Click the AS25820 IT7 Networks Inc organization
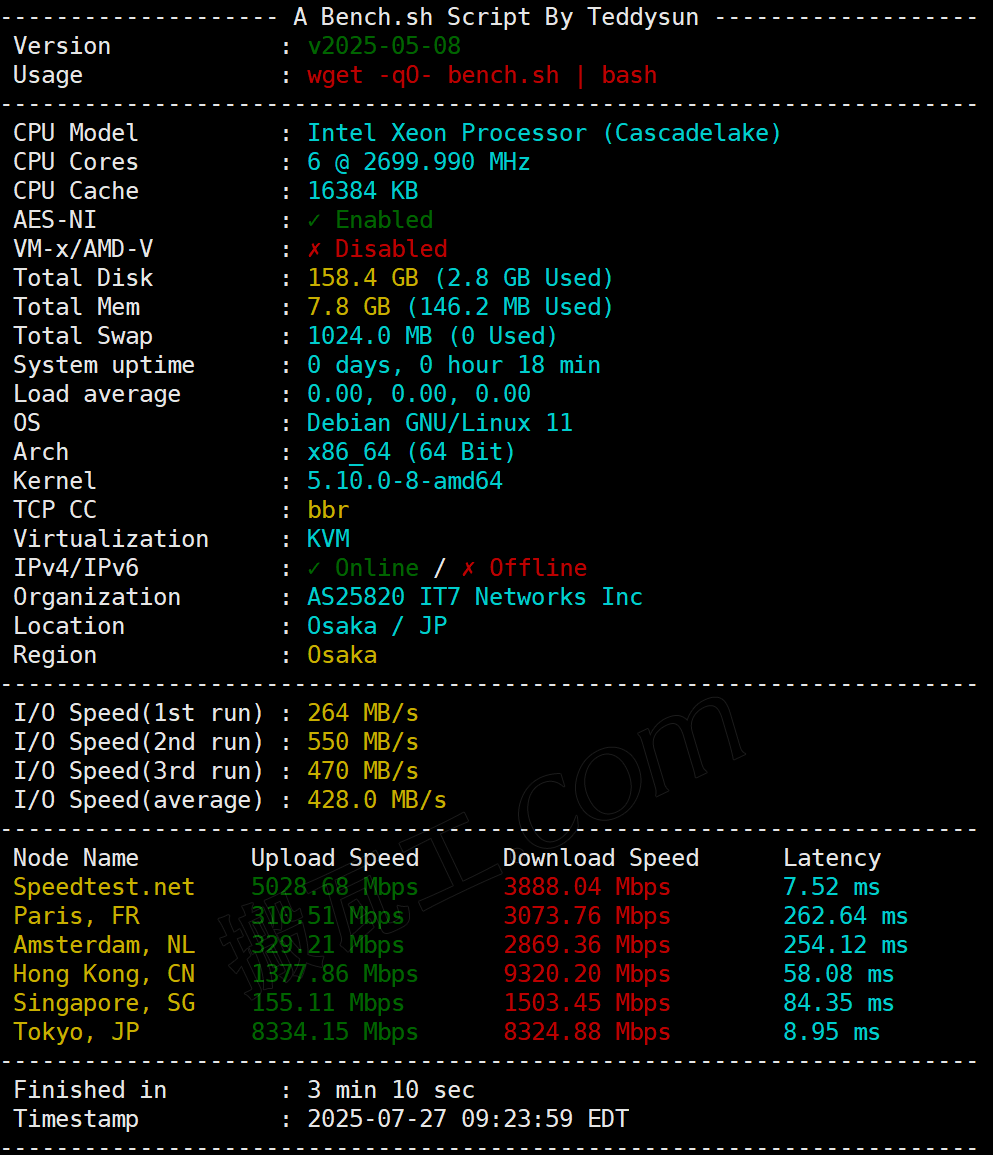 475,597
